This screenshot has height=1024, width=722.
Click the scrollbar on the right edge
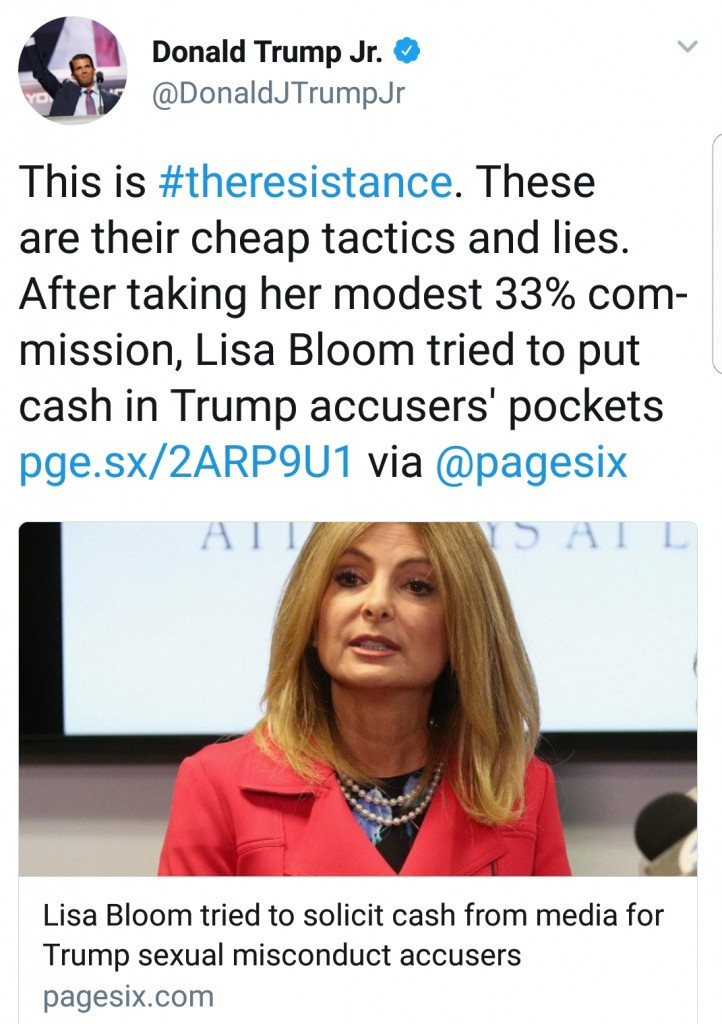point(716,250)
